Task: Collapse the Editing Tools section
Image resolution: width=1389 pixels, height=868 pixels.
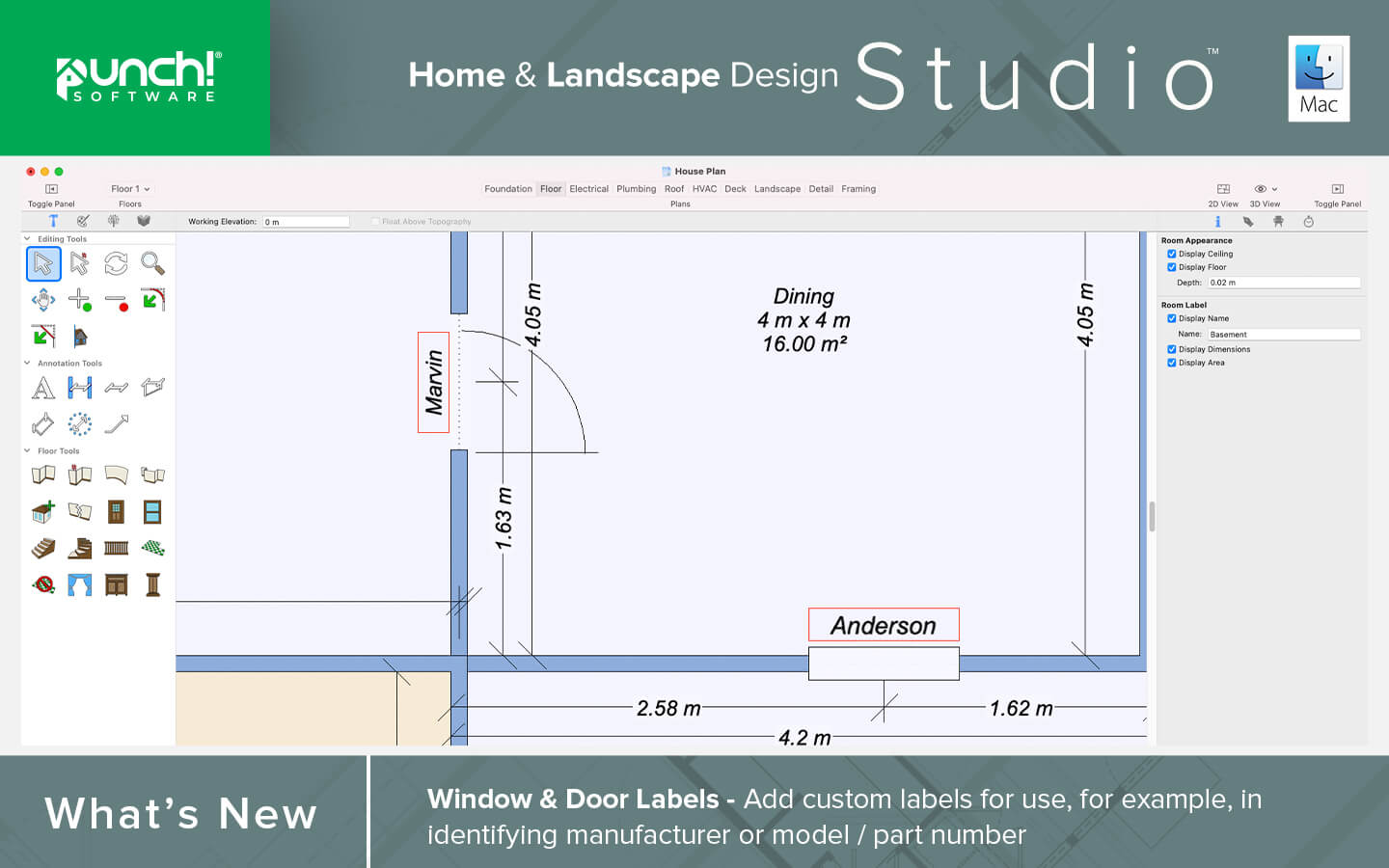Action: [x=27, y=238]
